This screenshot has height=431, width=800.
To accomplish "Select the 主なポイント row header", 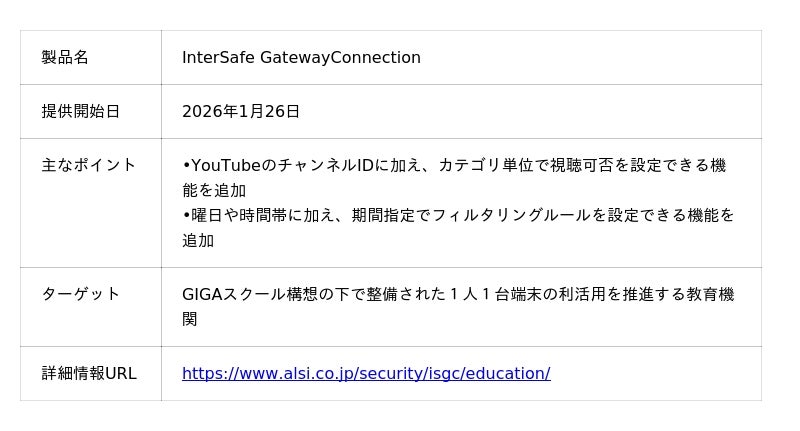I will [x=88, y=166].
